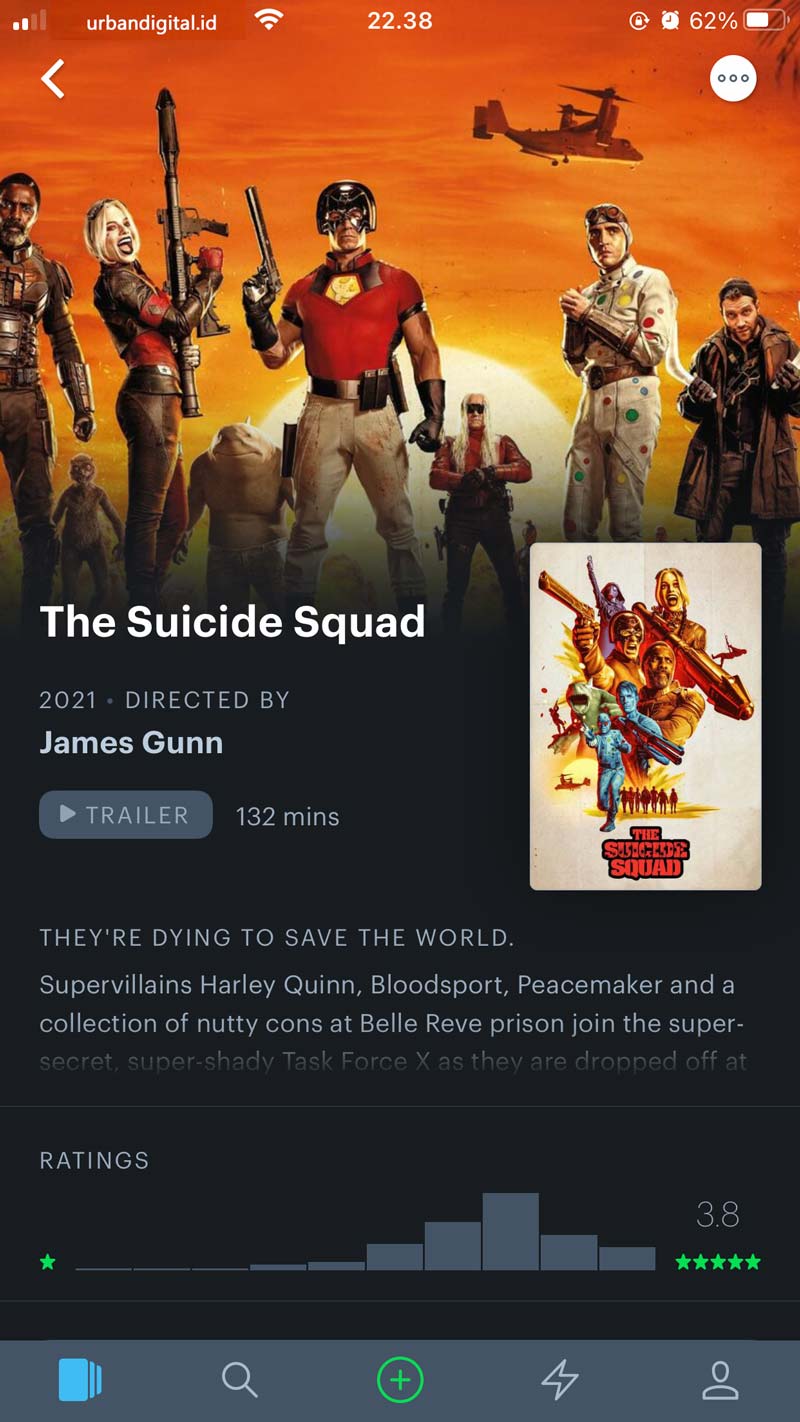Open the search magnifier tab

pyautogui.click(x=240, y=1381)
